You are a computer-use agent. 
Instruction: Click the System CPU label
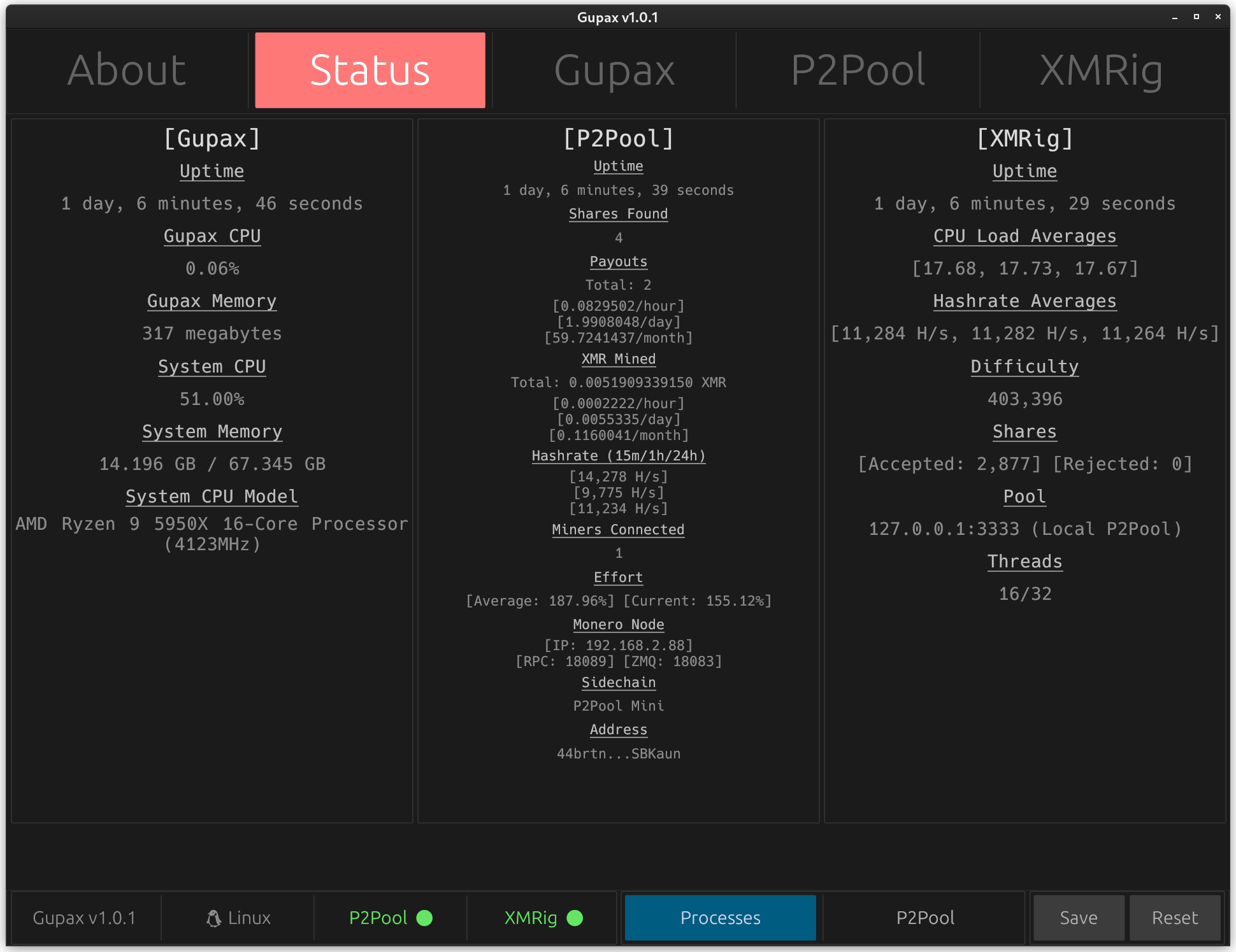[212, 366]
